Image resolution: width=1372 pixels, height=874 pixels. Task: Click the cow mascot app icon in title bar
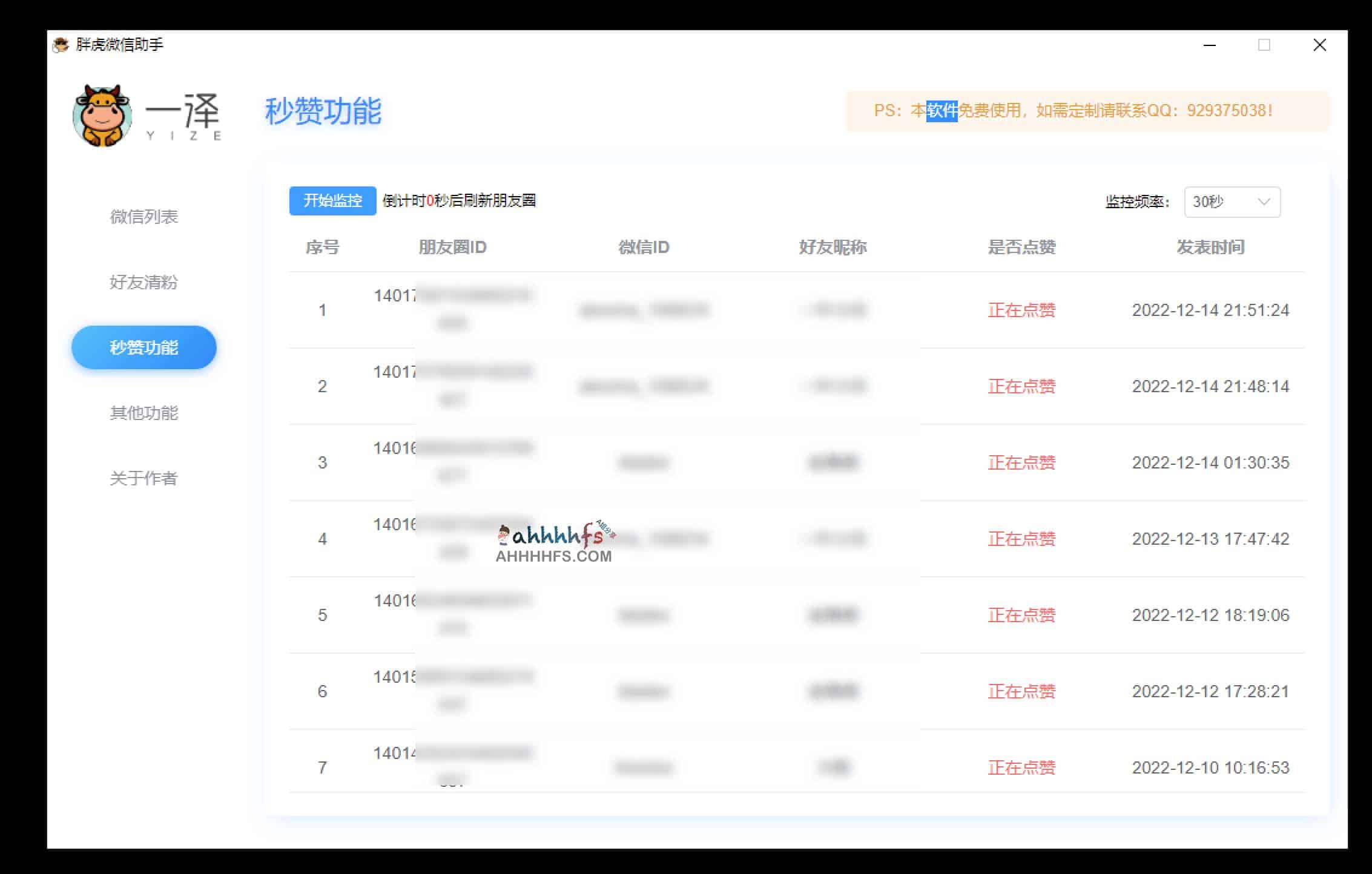click(59, 44)
